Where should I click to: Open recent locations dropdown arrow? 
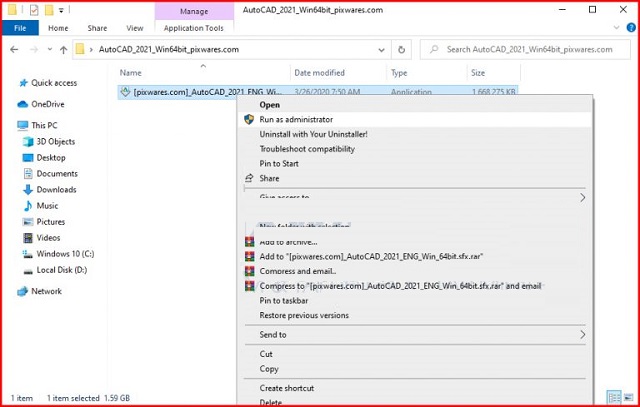point(49,50)
